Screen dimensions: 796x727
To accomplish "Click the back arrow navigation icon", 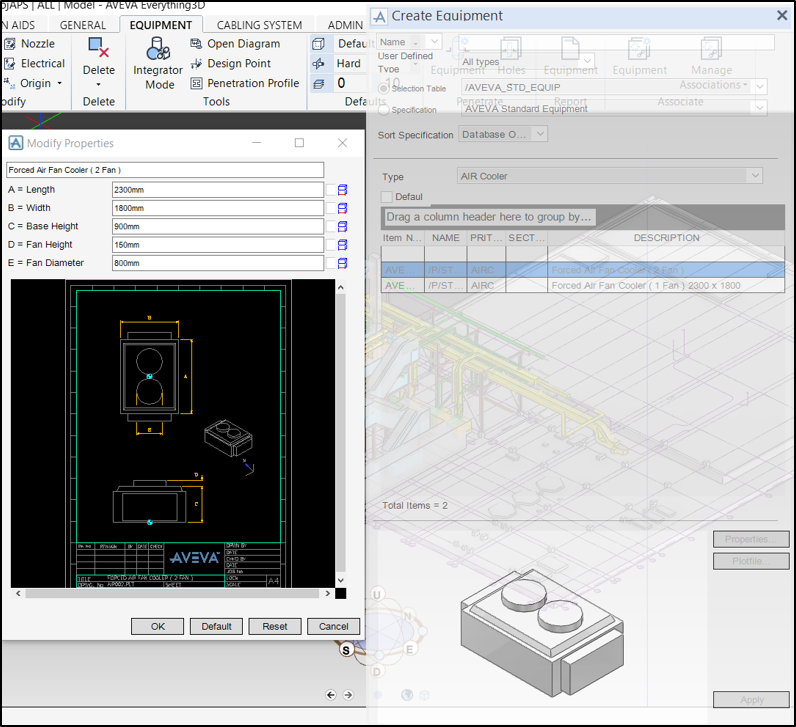I will tap(331, 695).
